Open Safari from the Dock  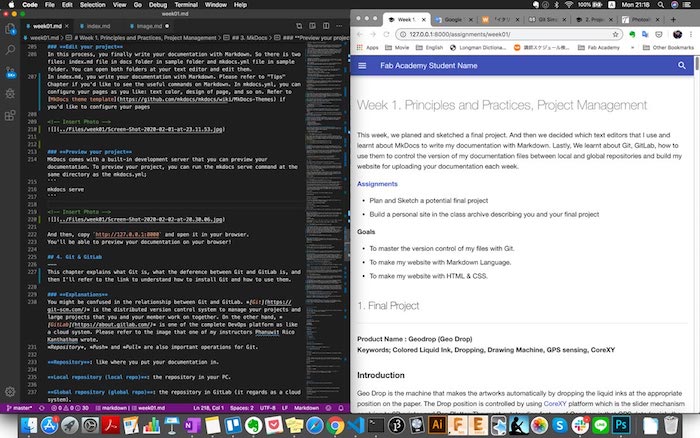click(x=314, y=425)
